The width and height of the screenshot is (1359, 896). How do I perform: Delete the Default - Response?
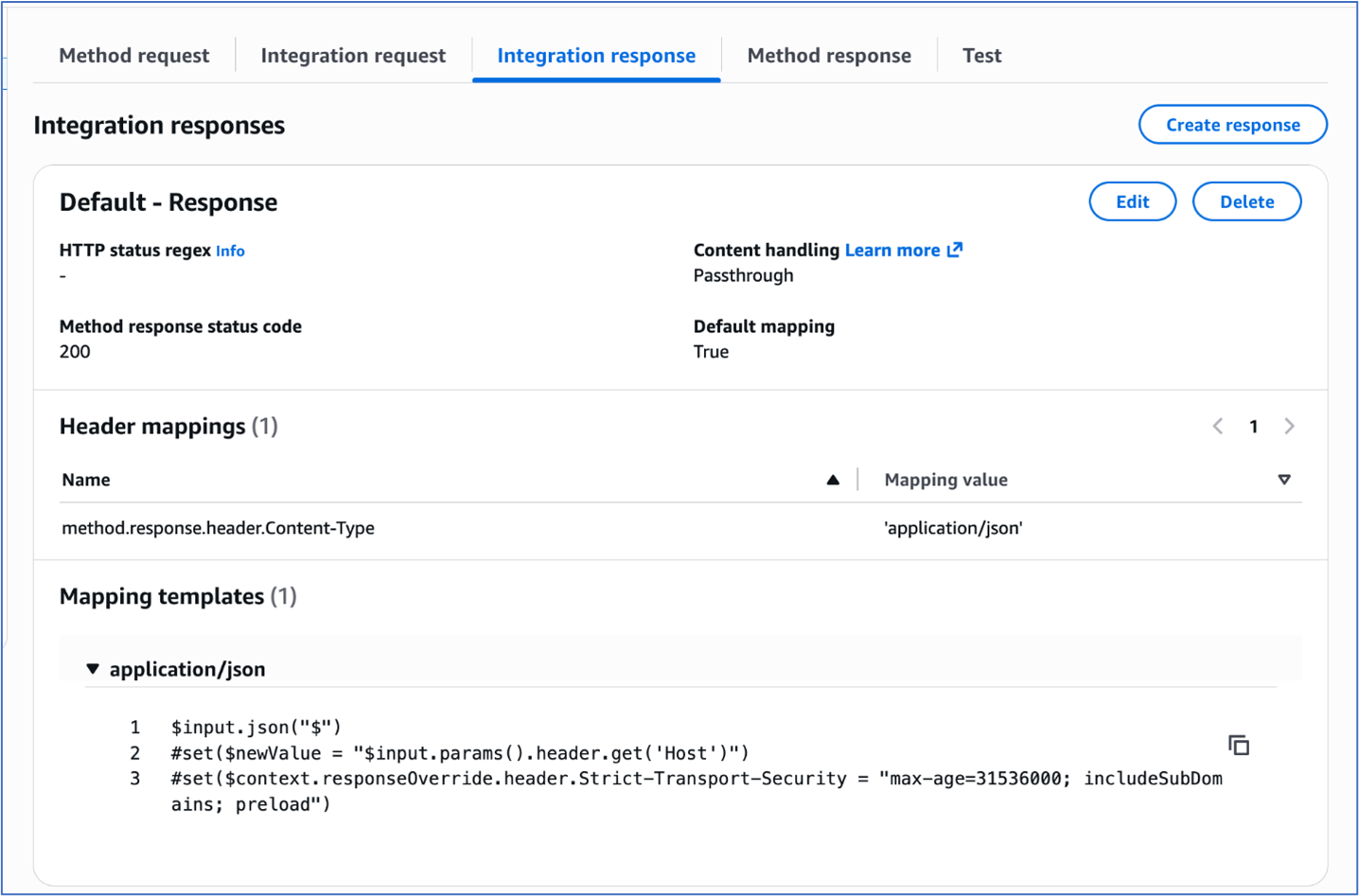1246,201
